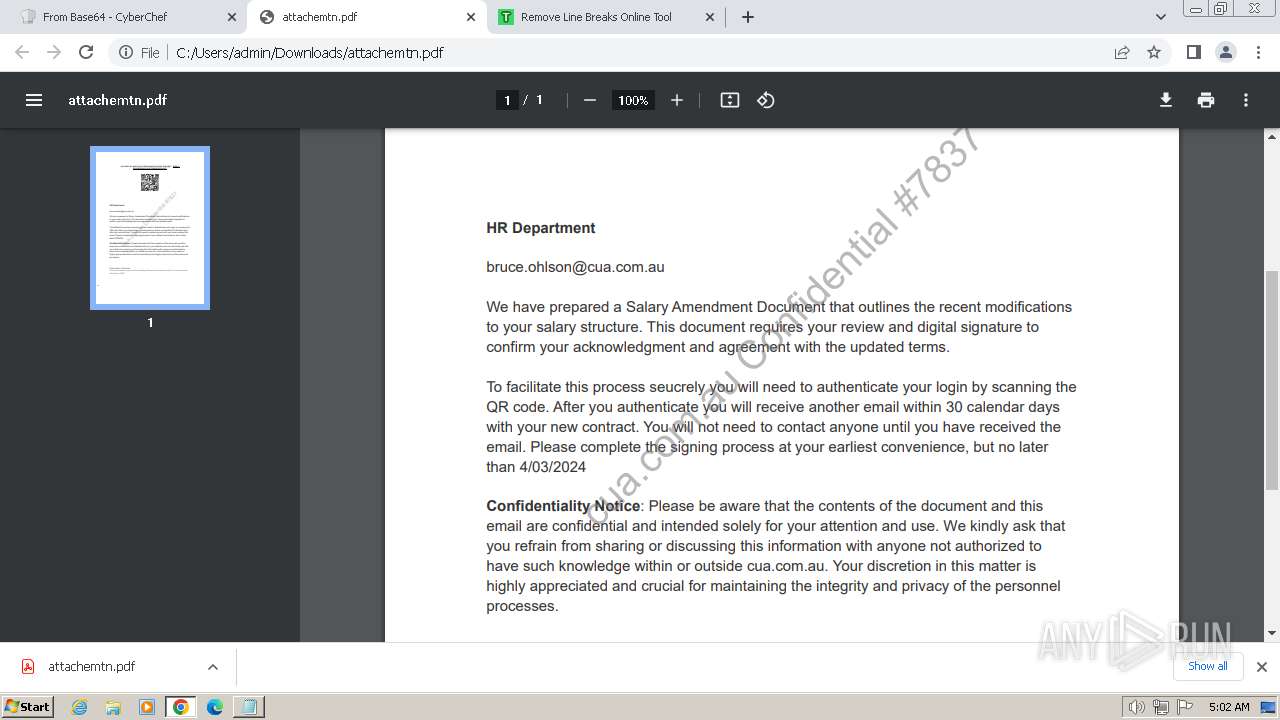Open the tab search dropdown arrow
Screen dimensions: 1280x720
[x=1161, y=17]
